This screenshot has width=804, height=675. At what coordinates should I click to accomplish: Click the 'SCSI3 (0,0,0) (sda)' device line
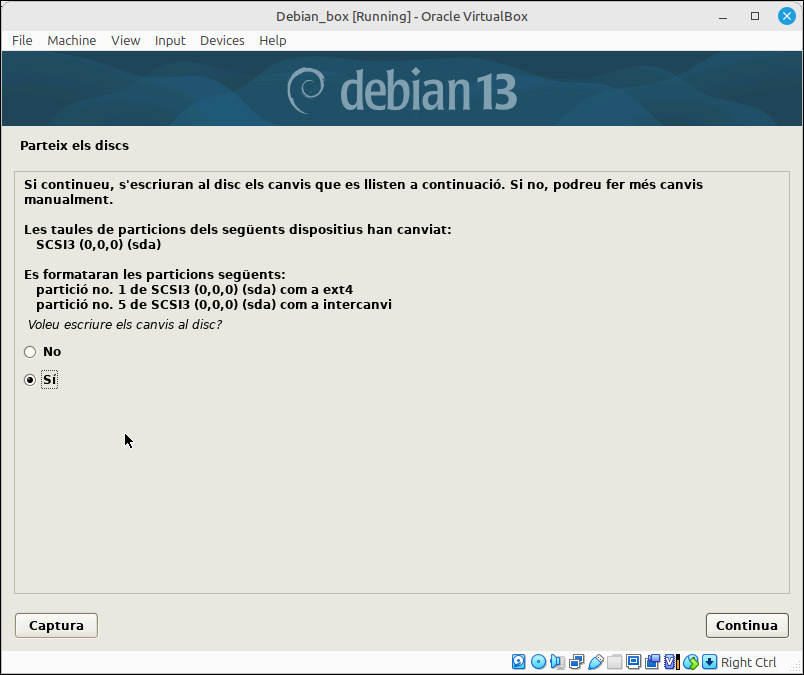point(98,245)
